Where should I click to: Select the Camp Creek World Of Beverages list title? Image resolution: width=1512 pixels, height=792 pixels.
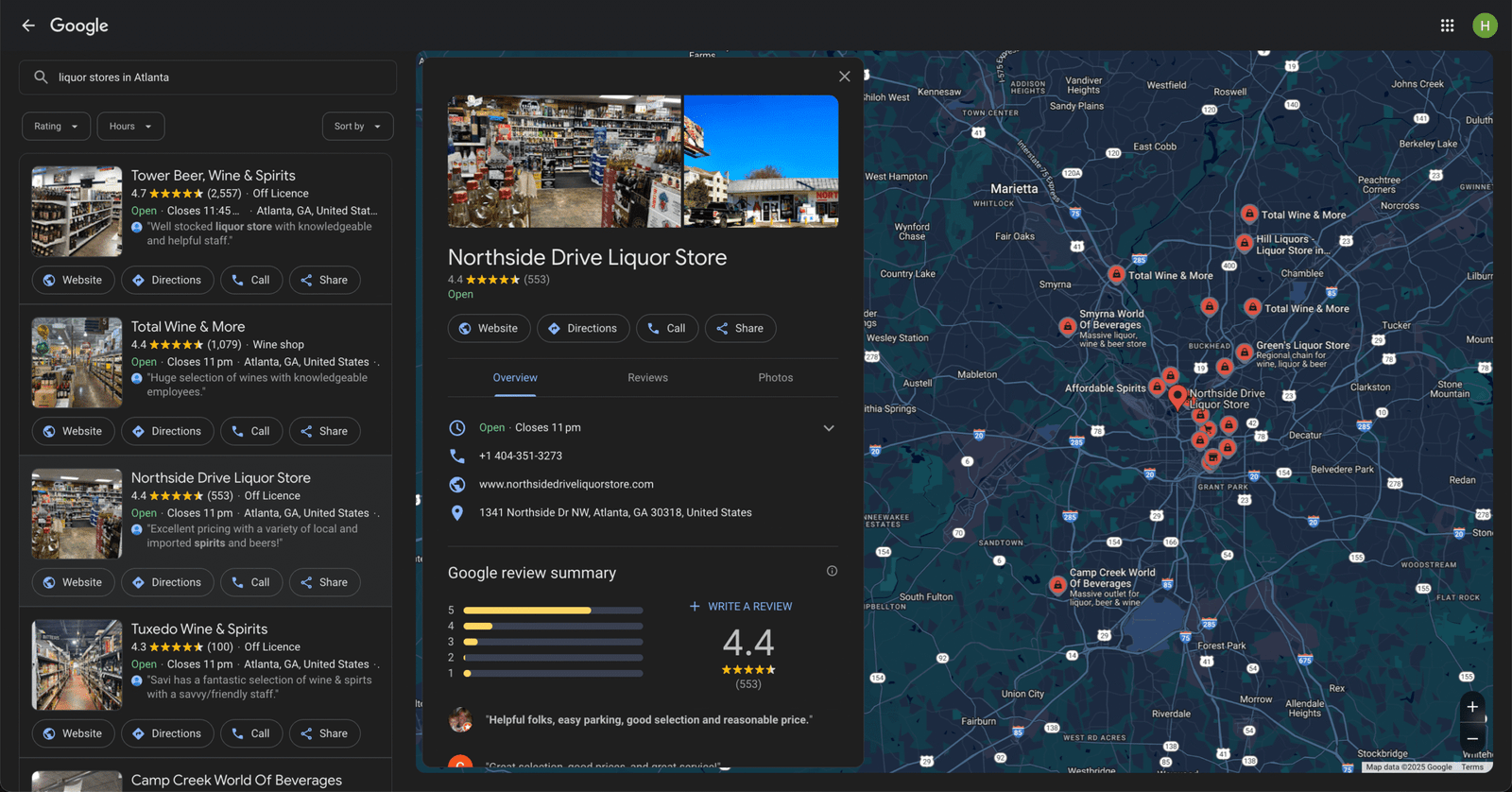coord(236,781)
